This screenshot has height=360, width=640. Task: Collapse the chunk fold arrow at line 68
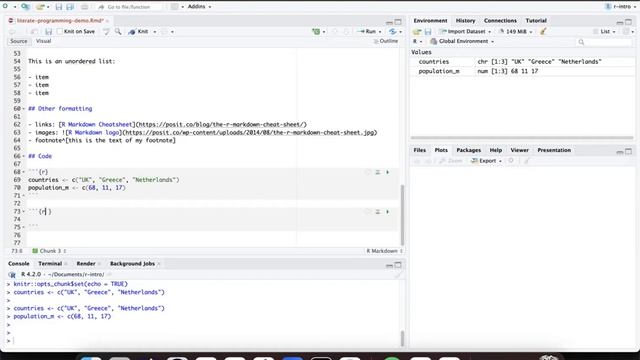[x=23, y=172]
